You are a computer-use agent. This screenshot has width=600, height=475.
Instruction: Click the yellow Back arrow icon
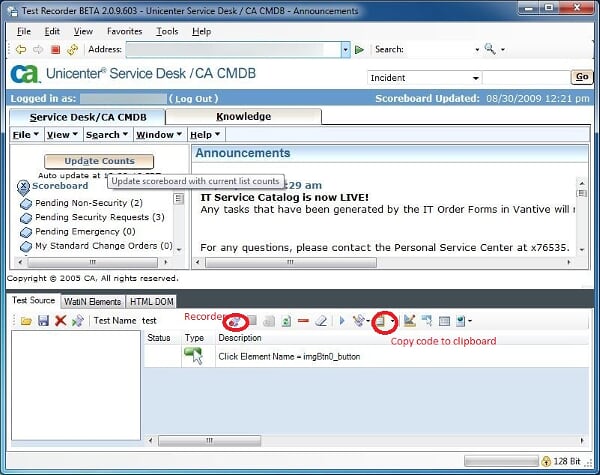coord(21,49)
